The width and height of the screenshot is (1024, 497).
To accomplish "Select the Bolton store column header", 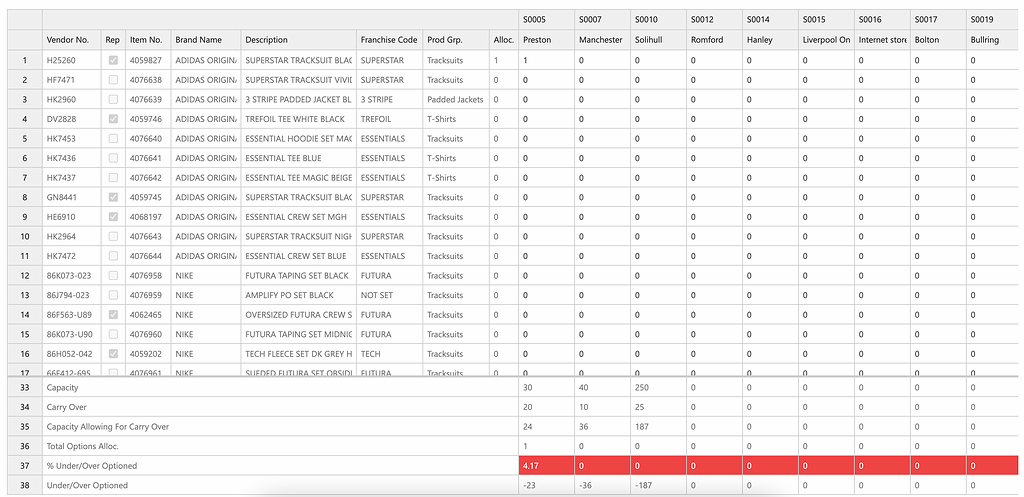I will click(x=939, y=40).
